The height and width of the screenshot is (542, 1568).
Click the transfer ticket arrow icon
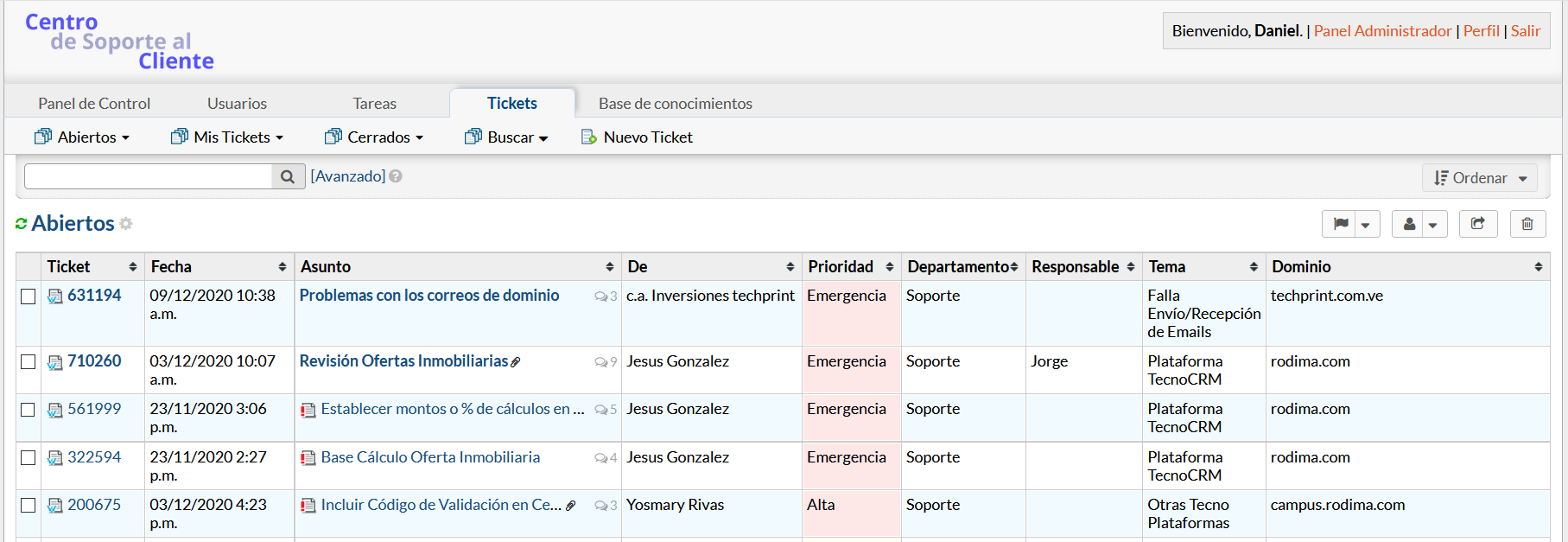[x=1477, y=224]
